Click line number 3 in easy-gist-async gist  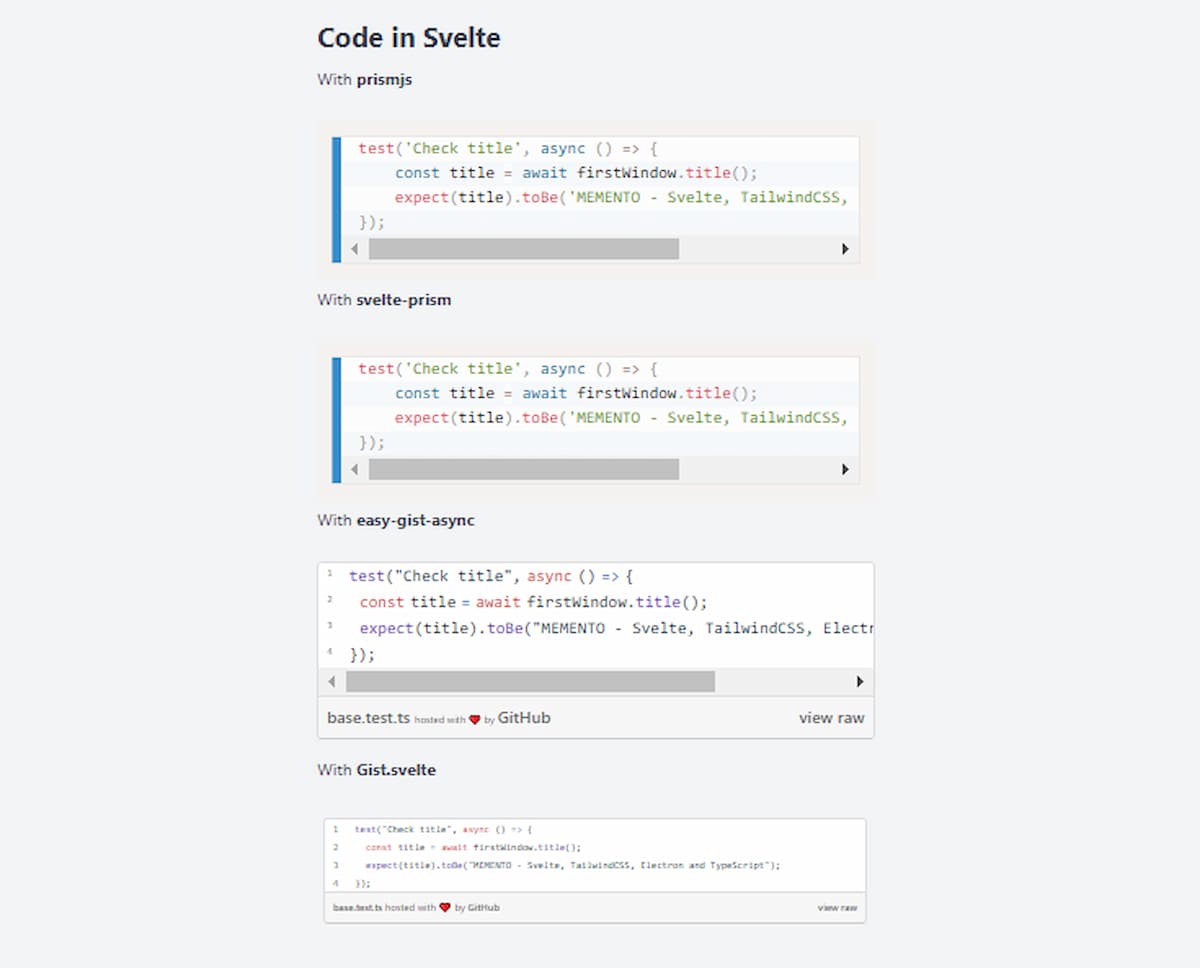pos(329,626)
